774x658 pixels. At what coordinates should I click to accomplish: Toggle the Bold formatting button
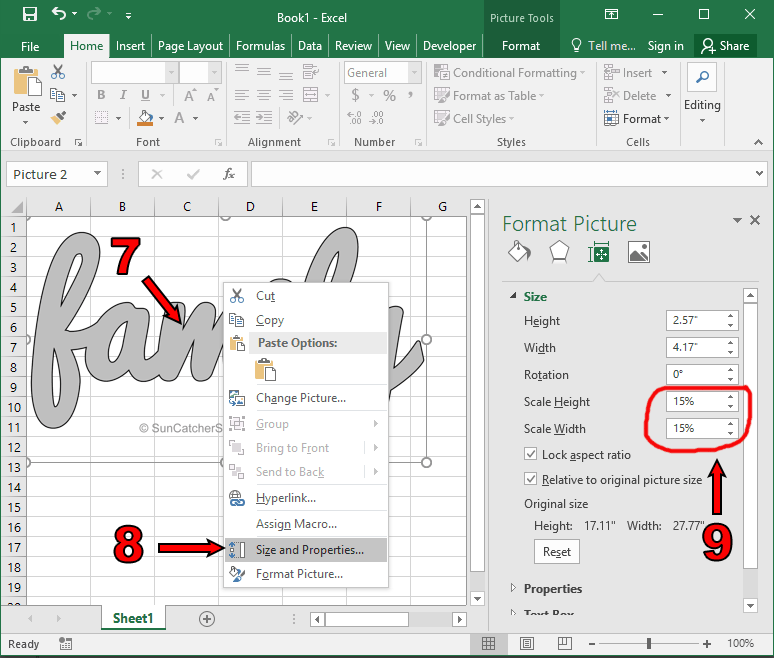101,96
